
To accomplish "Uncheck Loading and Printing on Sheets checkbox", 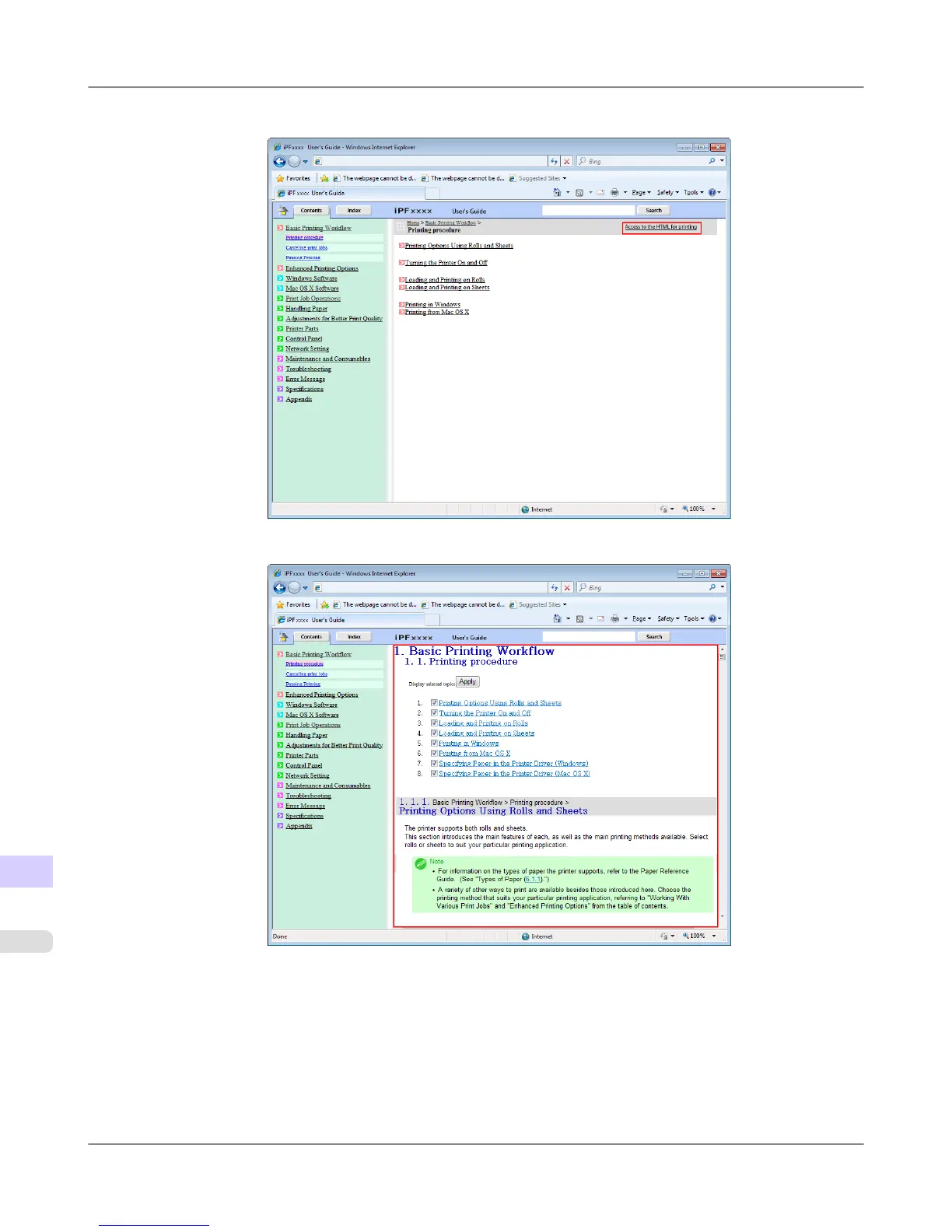I will coord(434,733).
